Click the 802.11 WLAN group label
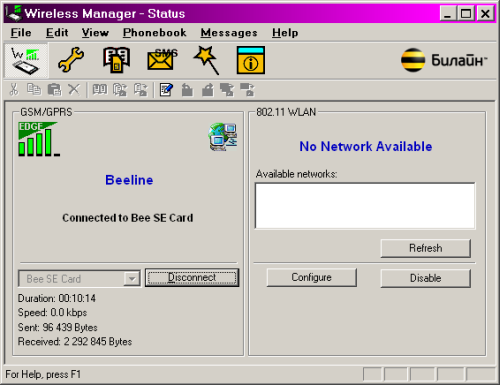 pyautogui.click(x=286, y=112)
